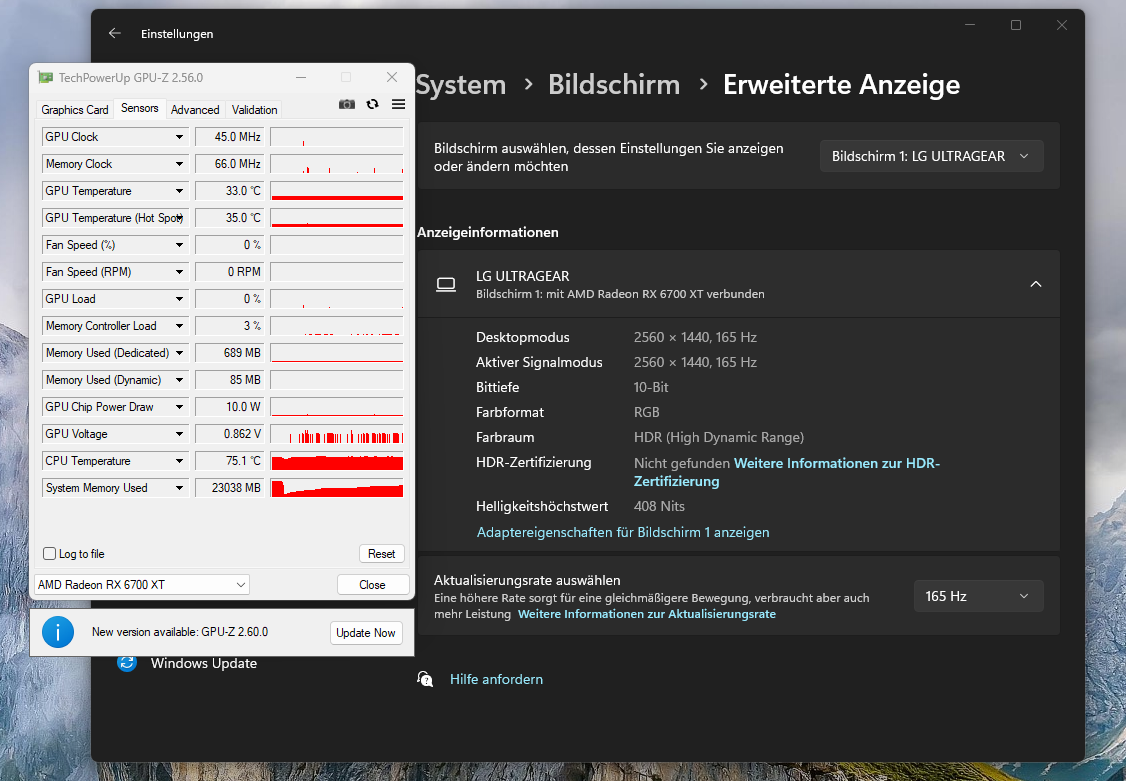1126x781 pixels.
Task: Open the 165 Hz refresh rate dropdown
Action: [x=979, y=596]
